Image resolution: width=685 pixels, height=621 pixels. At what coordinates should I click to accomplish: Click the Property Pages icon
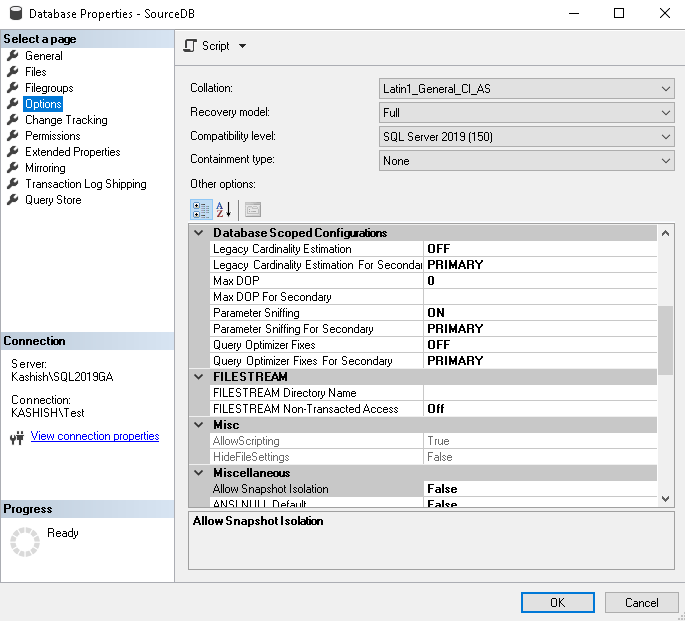253,210
